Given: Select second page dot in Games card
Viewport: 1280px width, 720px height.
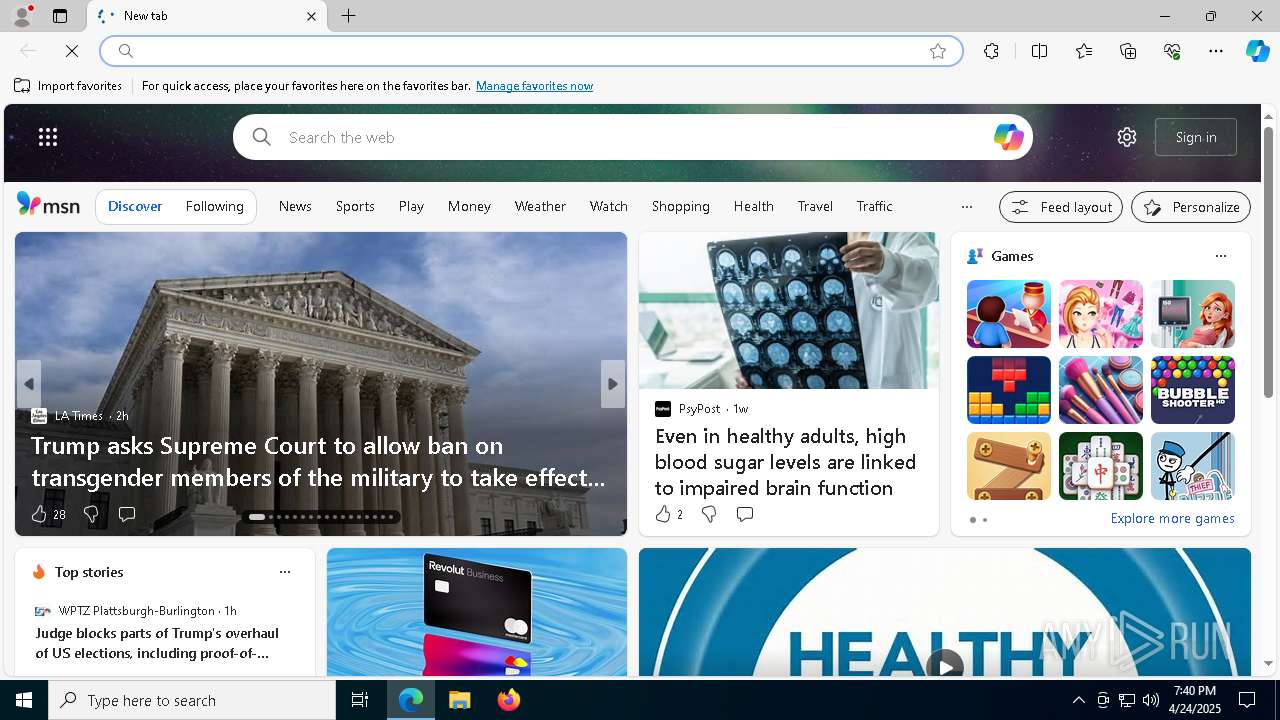Looking at the screenshot, I should [x=985, y=520].
